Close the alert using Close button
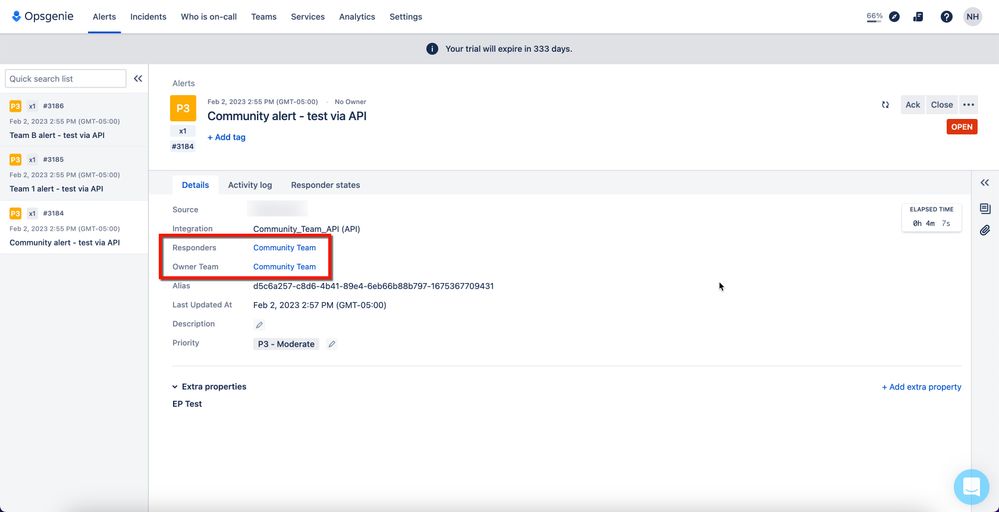Viewport: 999px width, 512px height. 942,104
